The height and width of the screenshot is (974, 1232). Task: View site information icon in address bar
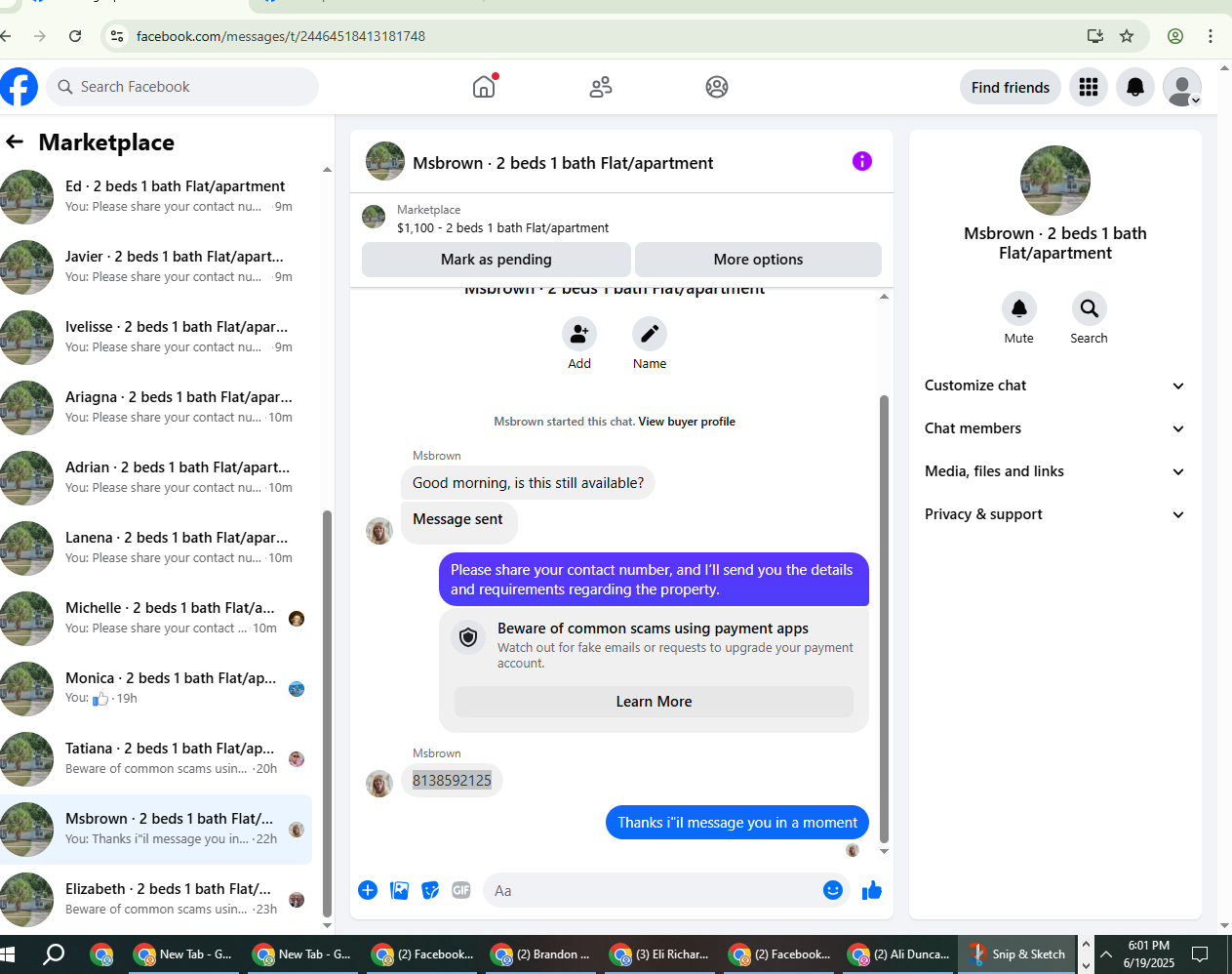(117, 36)
